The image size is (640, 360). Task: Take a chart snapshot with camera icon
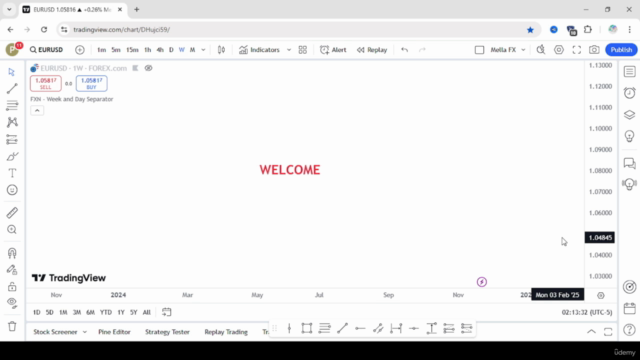click(x=594, y=50)
